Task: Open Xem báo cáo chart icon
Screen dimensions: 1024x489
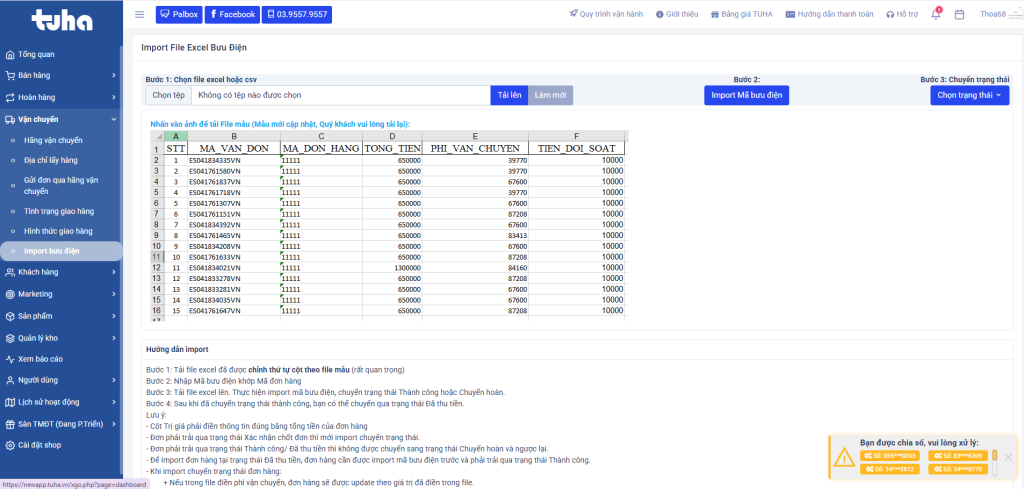Action: coord(10,358)
